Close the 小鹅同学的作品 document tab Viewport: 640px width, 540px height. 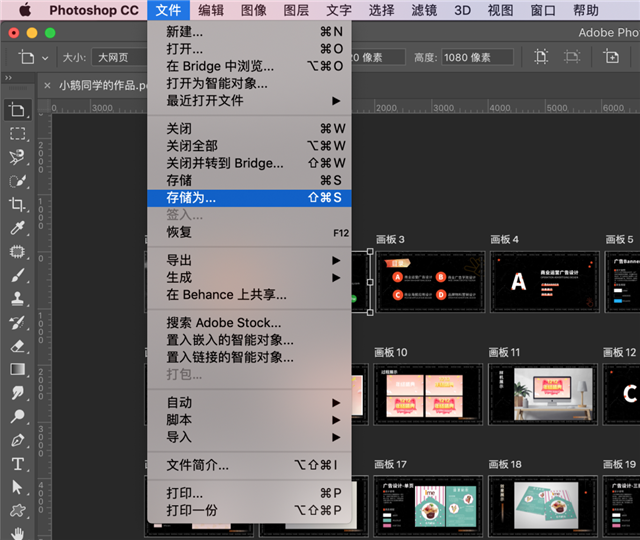coord(47,85)
